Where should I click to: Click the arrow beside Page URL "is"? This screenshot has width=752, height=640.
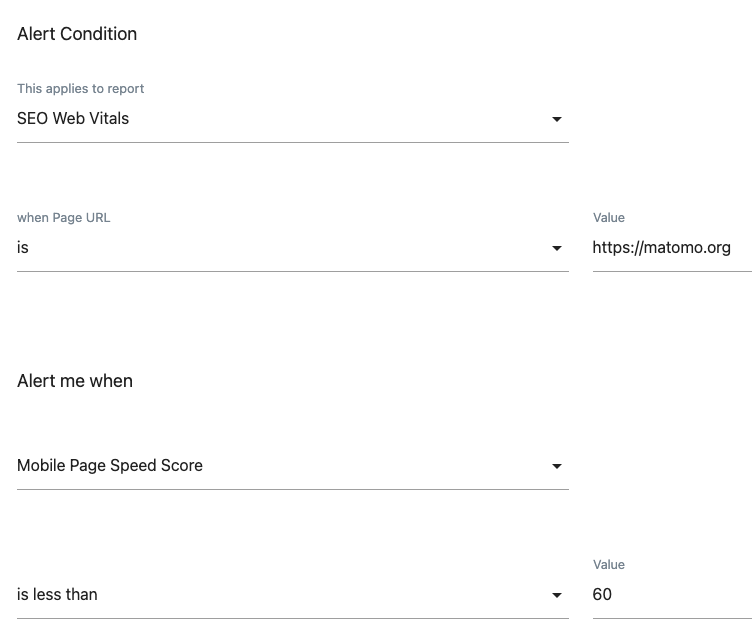pos(557,249)
